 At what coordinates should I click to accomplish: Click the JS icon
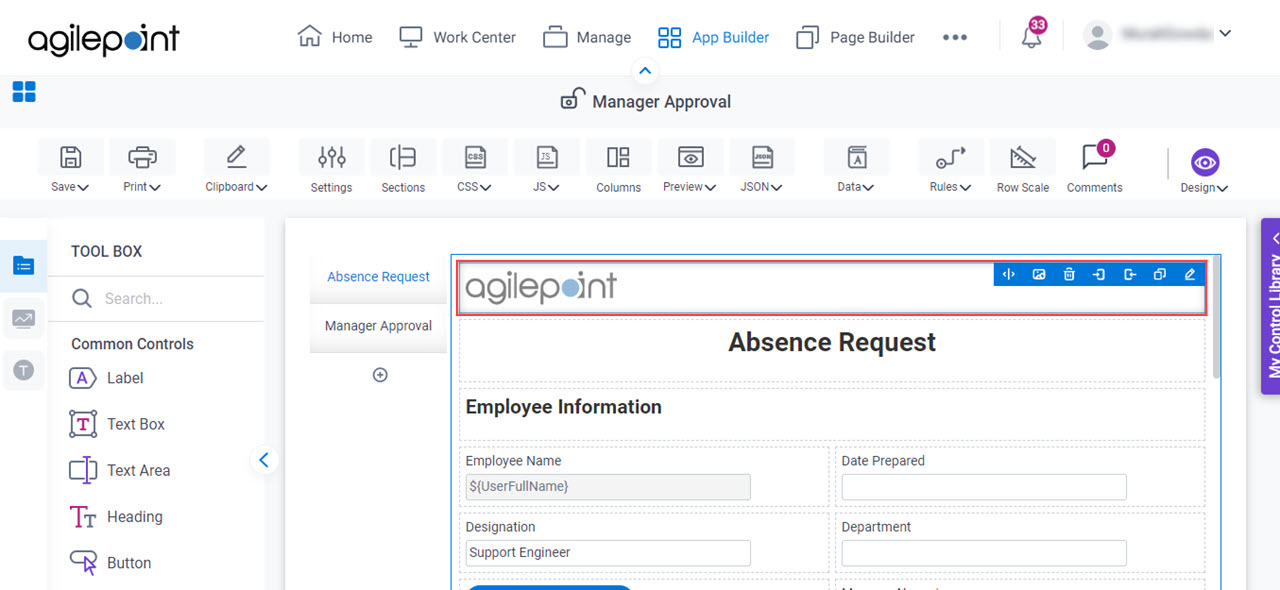pyautogui.click(x=547, y=157)
